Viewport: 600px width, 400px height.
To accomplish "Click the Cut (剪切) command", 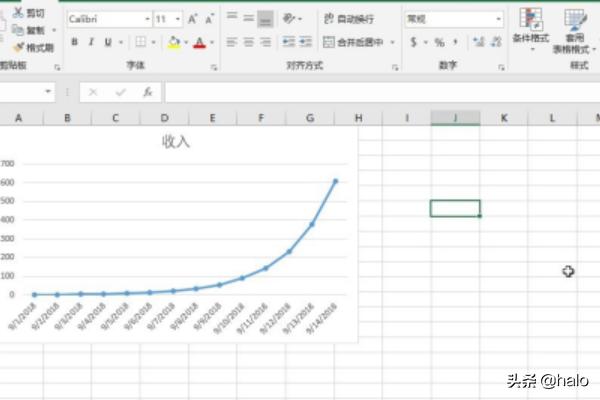I will (29, 13).
